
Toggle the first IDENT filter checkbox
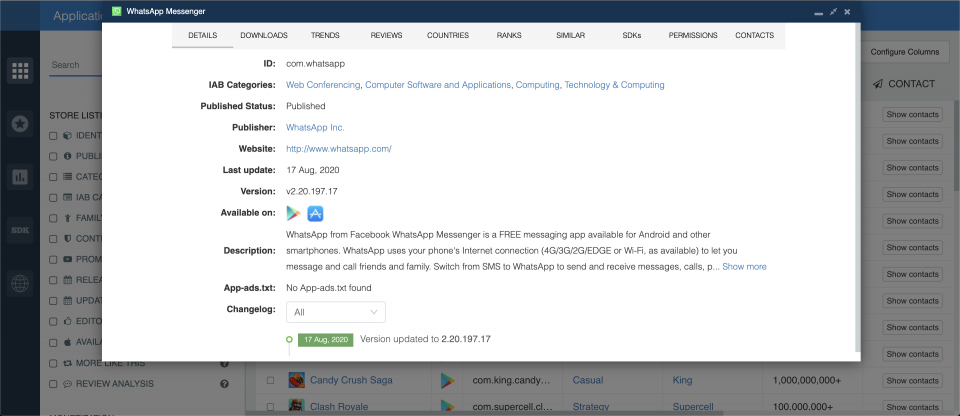53,135
